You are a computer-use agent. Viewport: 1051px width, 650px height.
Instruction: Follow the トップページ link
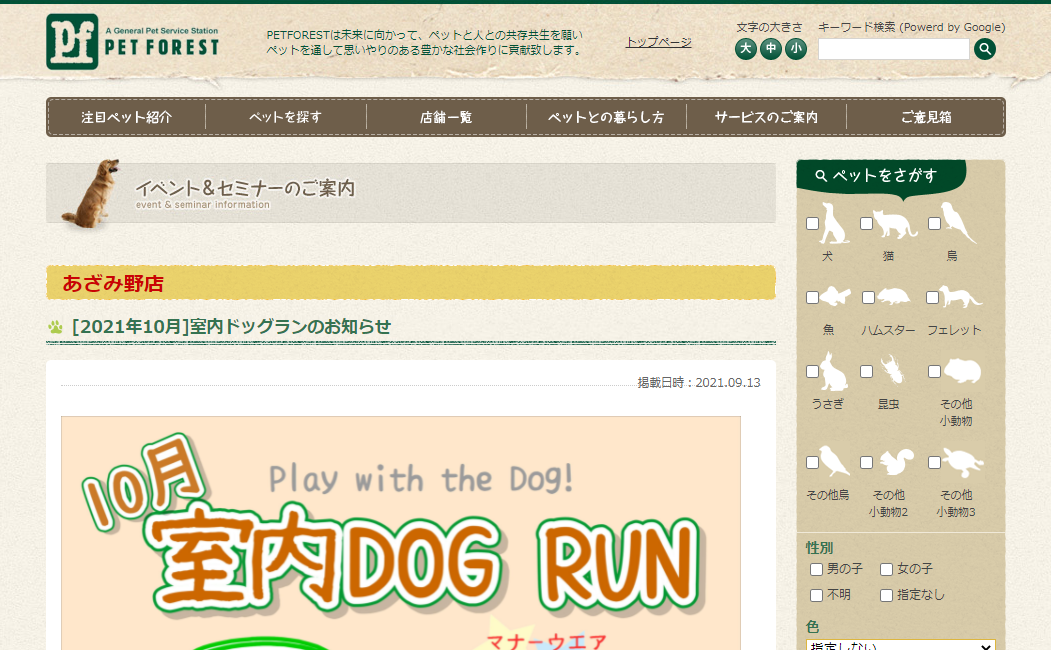pyautogui.click(x=658, y=42)
